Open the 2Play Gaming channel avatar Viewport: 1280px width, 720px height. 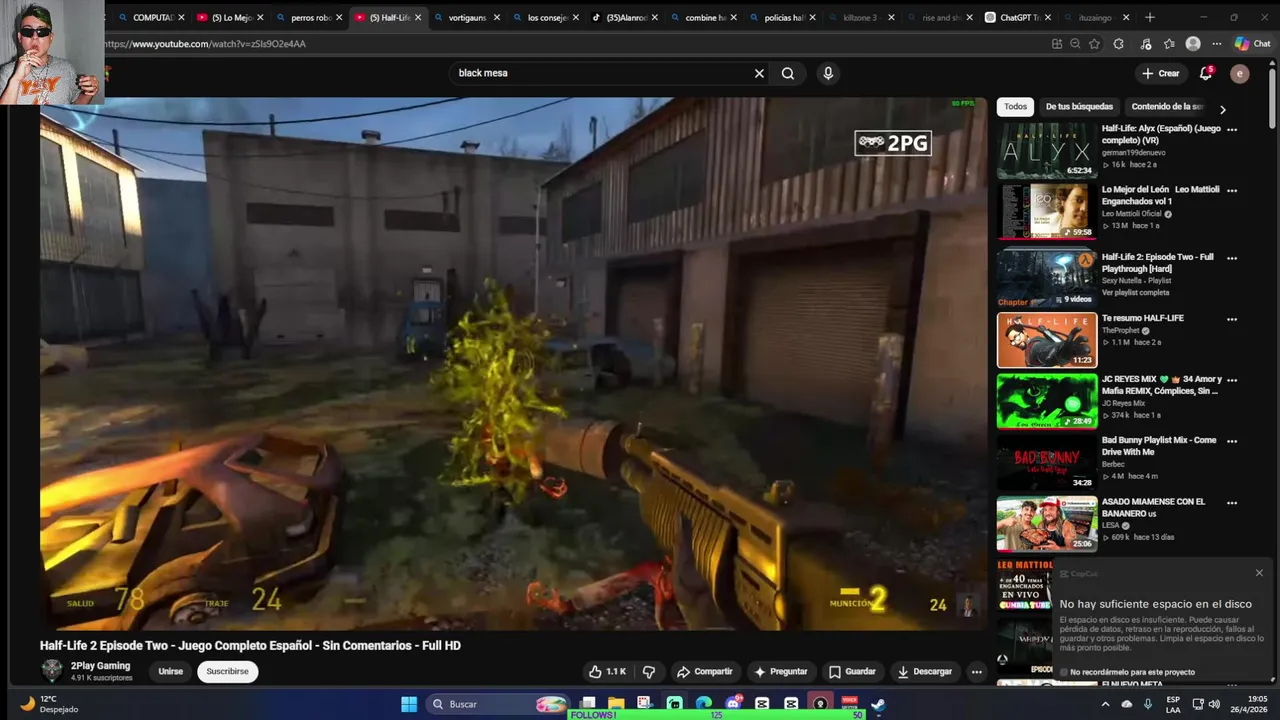[x=51, y=671]
